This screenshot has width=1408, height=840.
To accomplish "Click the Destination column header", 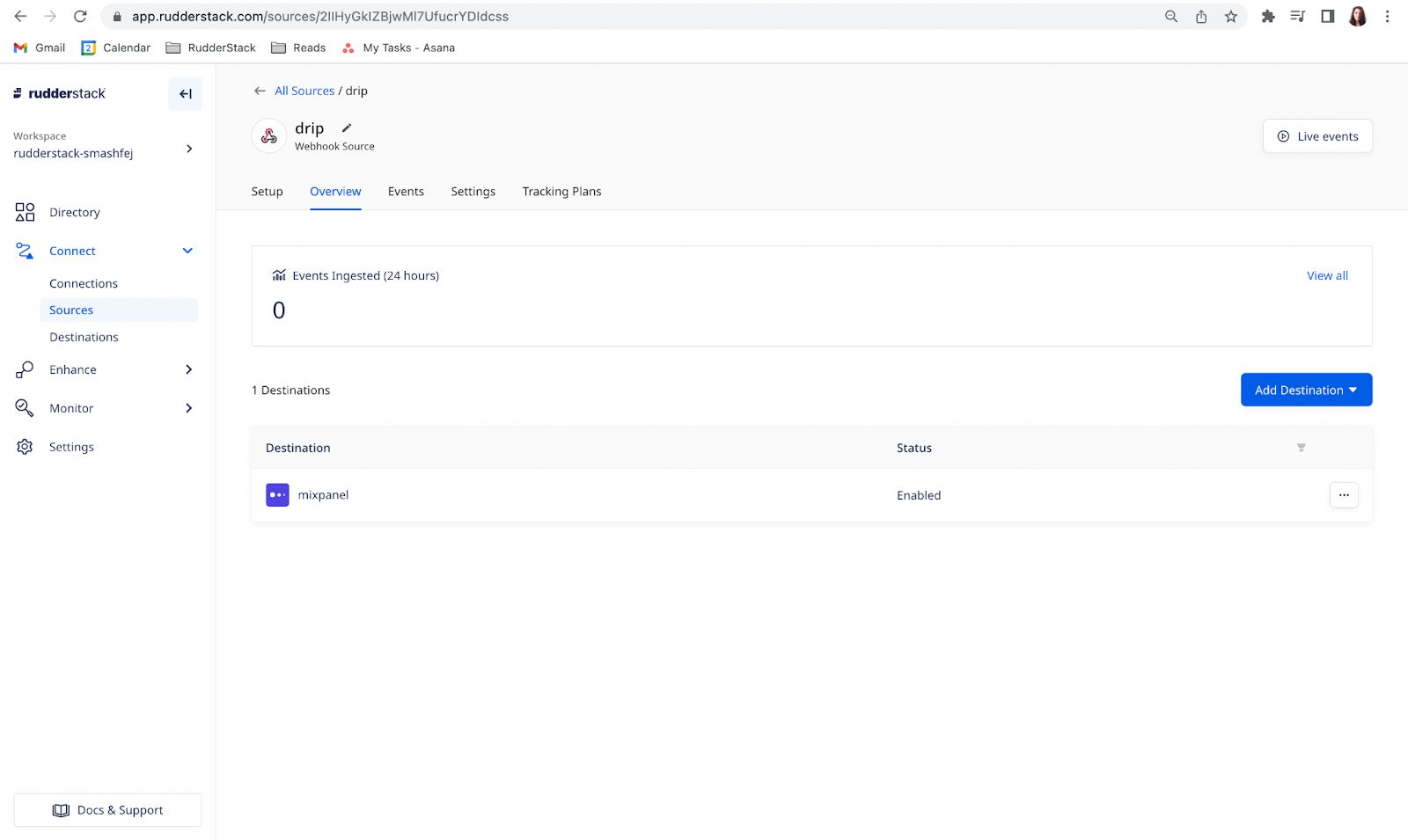I will pyautogui.click(x=298, y=448).
